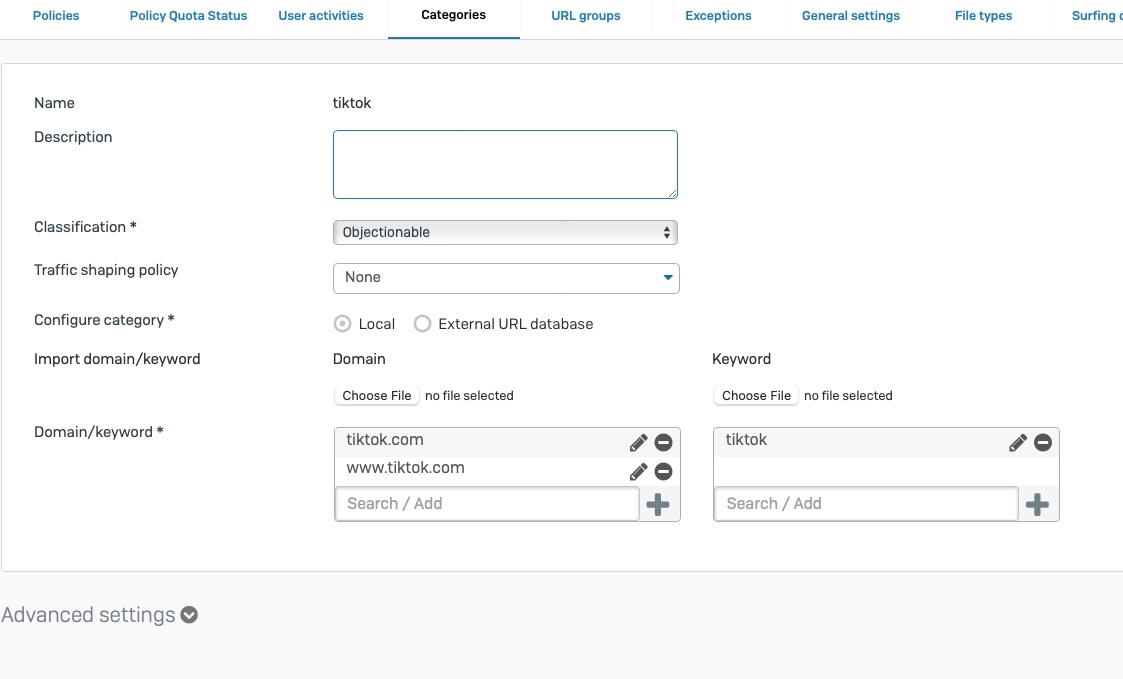Viewport: 1123px width, 679px height.
Task: Go to User activities tab
Action: pos(321,16)
